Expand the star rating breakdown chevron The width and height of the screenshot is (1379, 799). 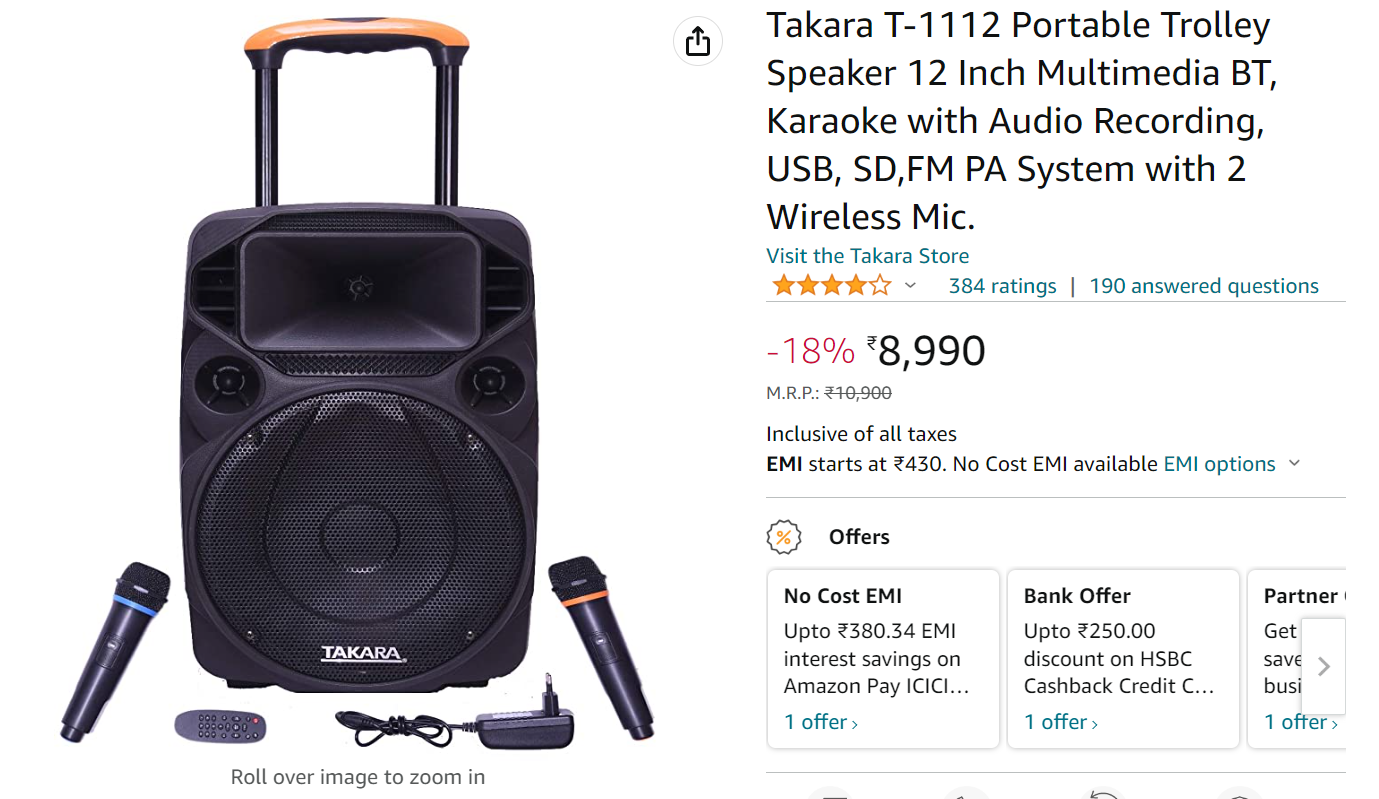[910, 286]
